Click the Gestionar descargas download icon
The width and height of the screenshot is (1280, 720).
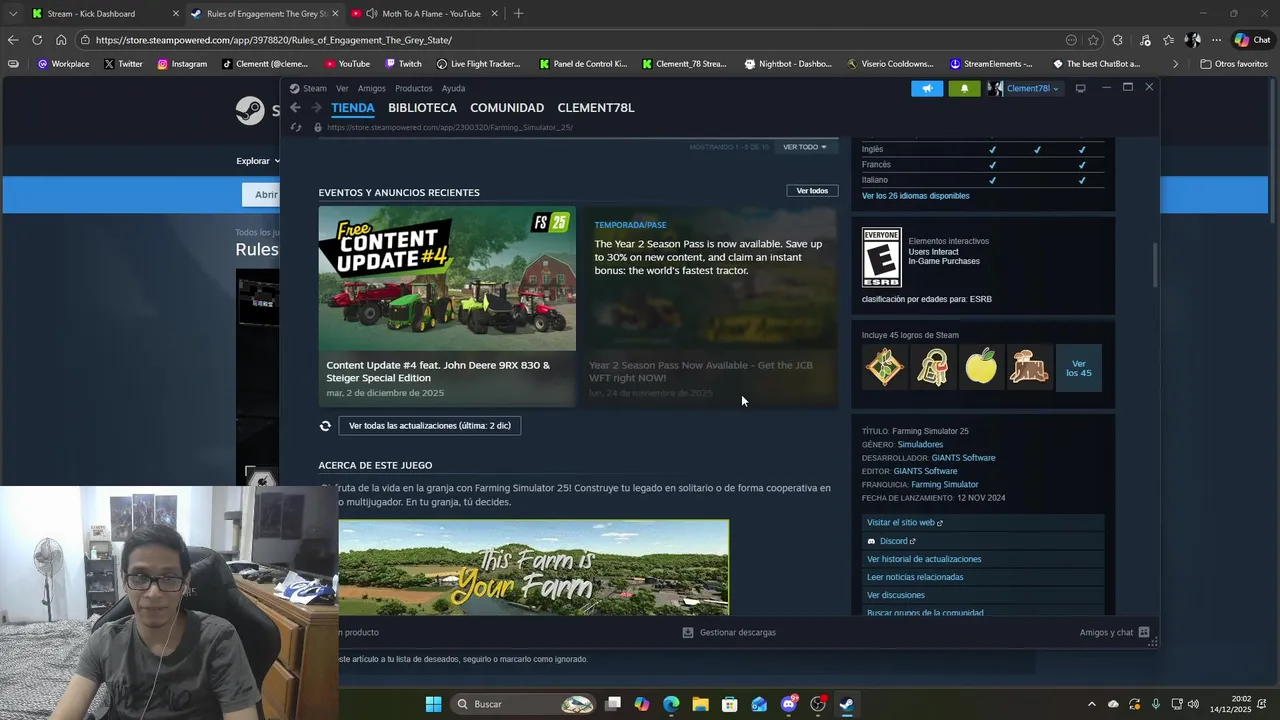(688, 632)
